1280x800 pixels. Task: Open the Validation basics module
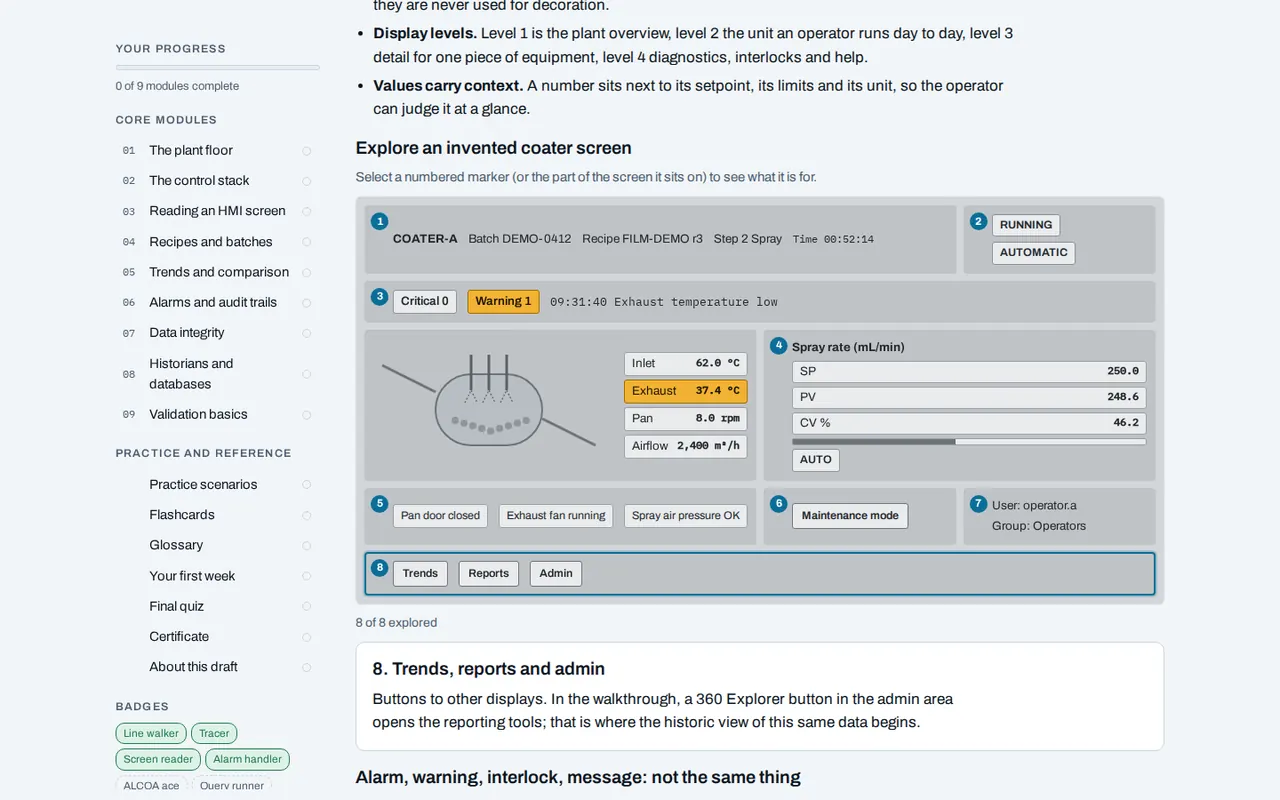pyautogui.click(x=217, y=414)
